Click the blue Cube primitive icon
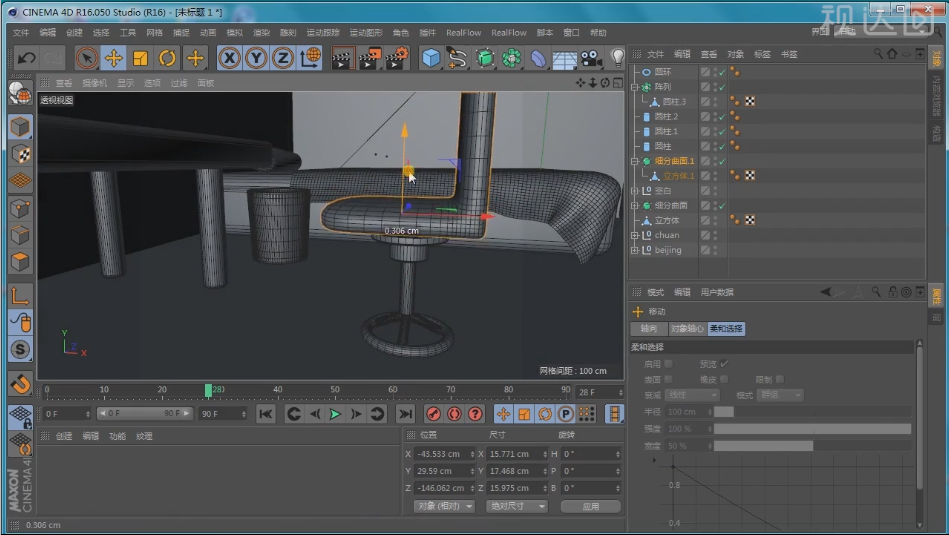This screenshot has width=949, height=535. [x=431, y=58]
